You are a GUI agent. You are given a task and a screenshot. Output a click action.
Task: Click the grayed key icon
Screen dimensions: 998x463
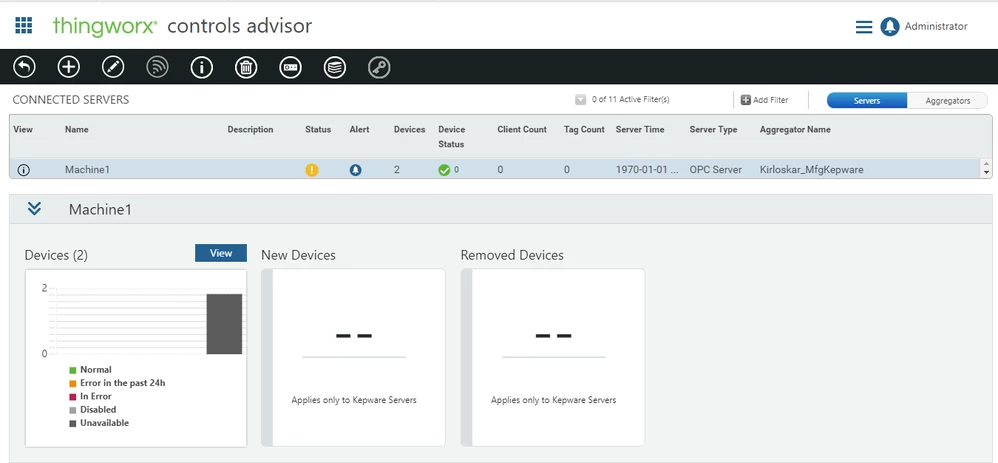click(379, 67)
